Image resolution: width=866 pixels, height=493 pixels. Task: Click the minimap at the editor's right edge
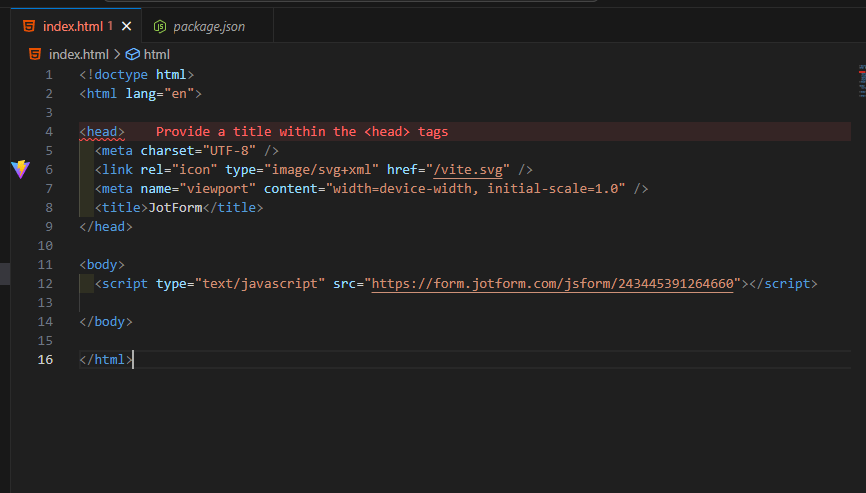point(862,81)
